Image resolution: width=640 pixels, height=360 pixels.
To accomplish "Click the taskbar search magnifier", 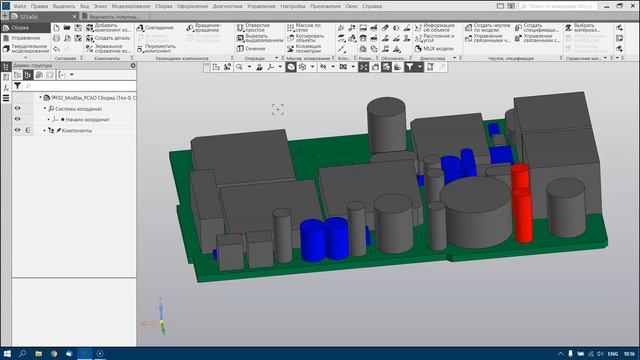I will 22,353.
